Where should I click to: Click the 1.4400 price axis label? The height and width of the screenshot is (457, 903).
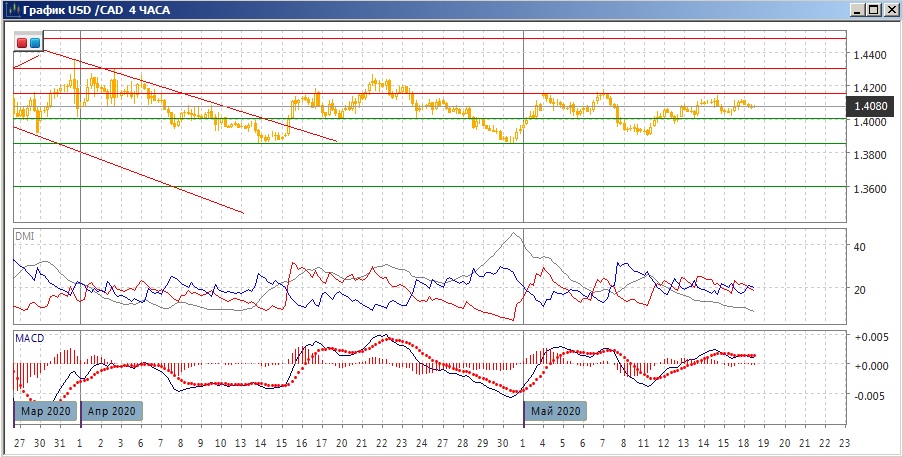(868, 54)
